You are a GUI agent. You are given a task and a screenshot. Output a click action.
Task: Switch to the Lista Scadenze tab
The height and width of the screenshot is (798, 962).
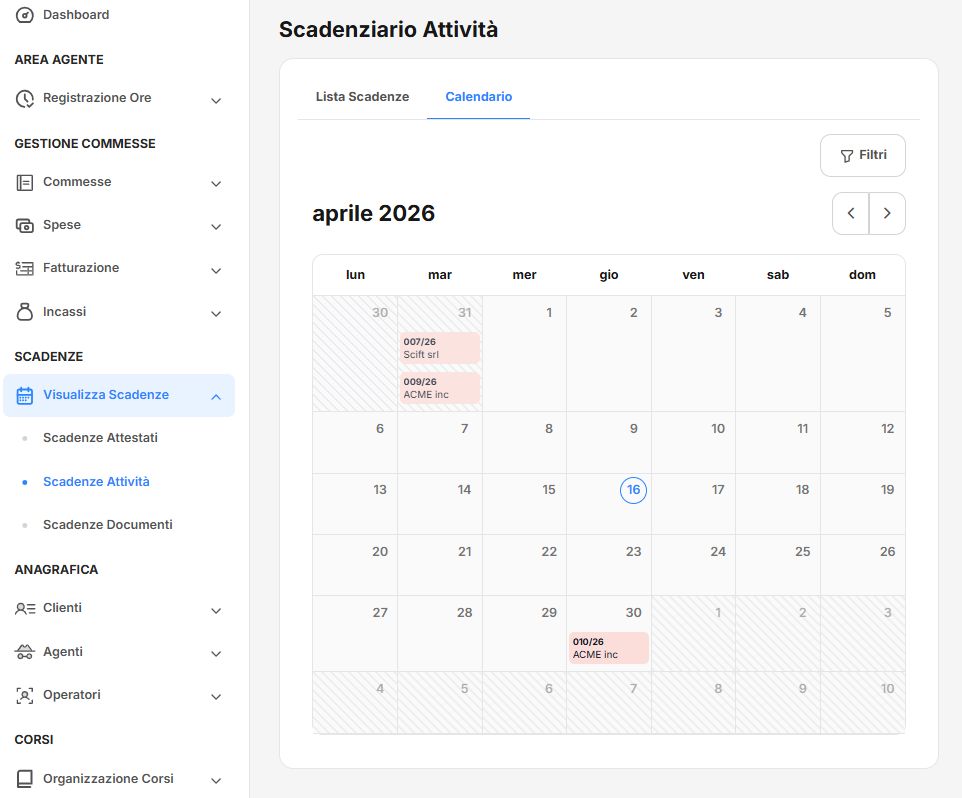(362, 97)
